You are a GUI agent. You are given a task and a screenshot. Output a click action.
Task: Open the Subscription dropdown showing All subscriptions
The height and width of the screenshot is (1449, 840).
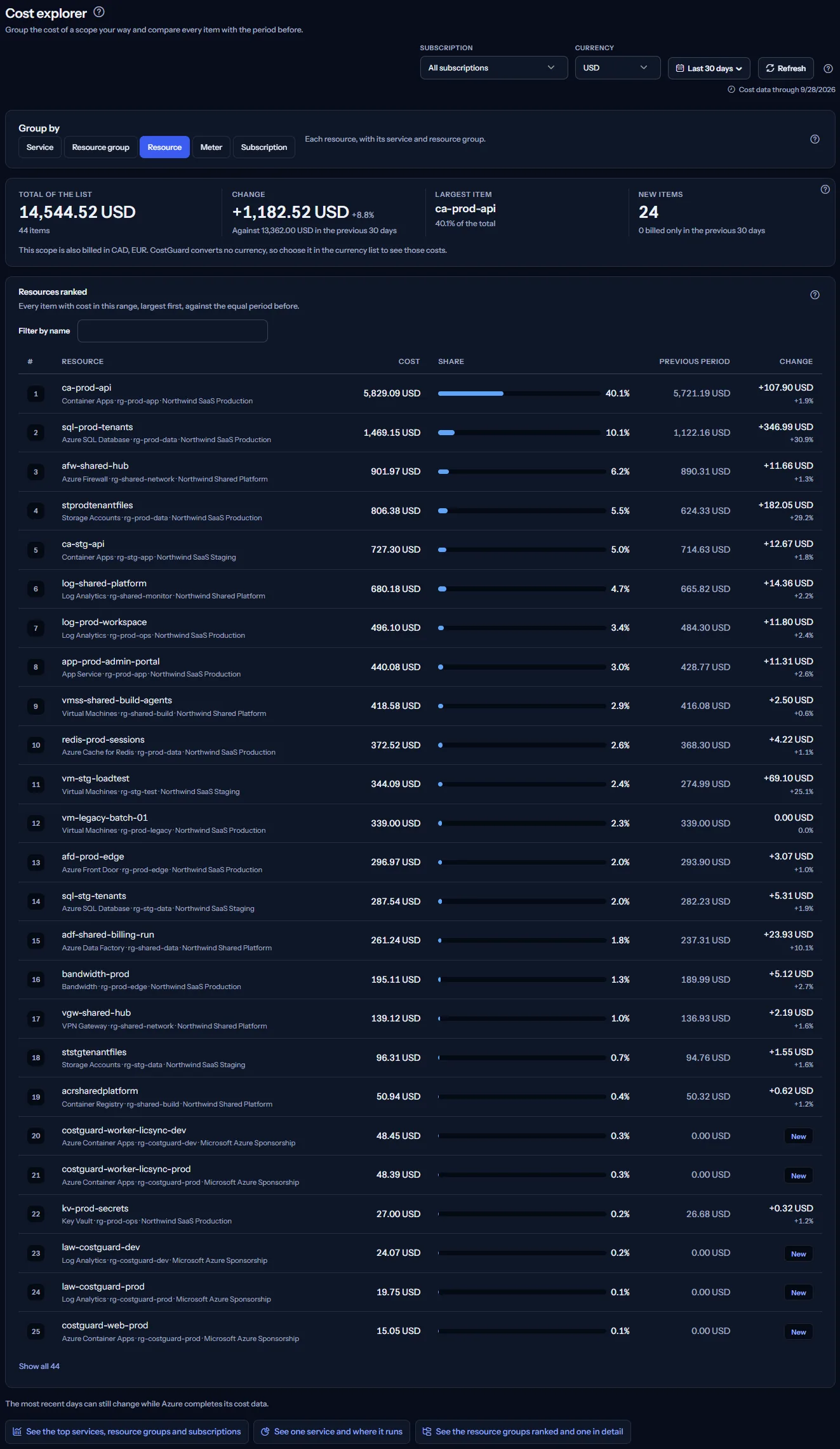pos(493,68)
